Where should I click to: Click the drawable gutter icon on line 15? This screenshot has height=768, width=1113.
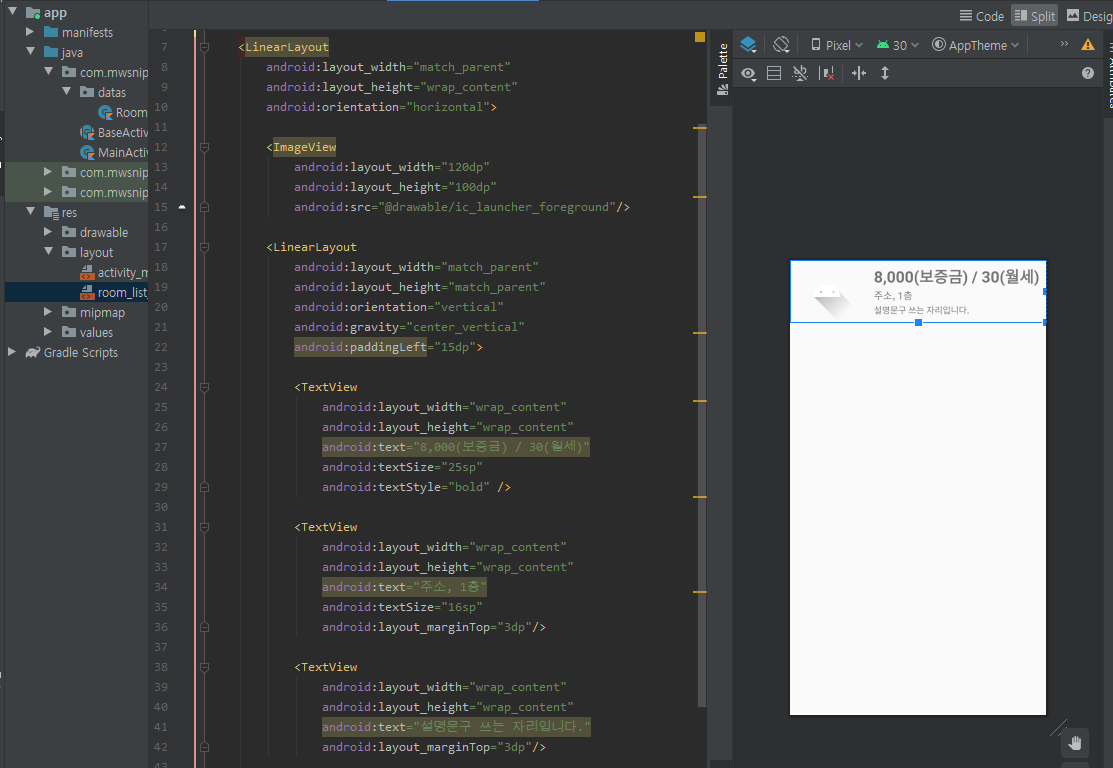pos(182,207)
